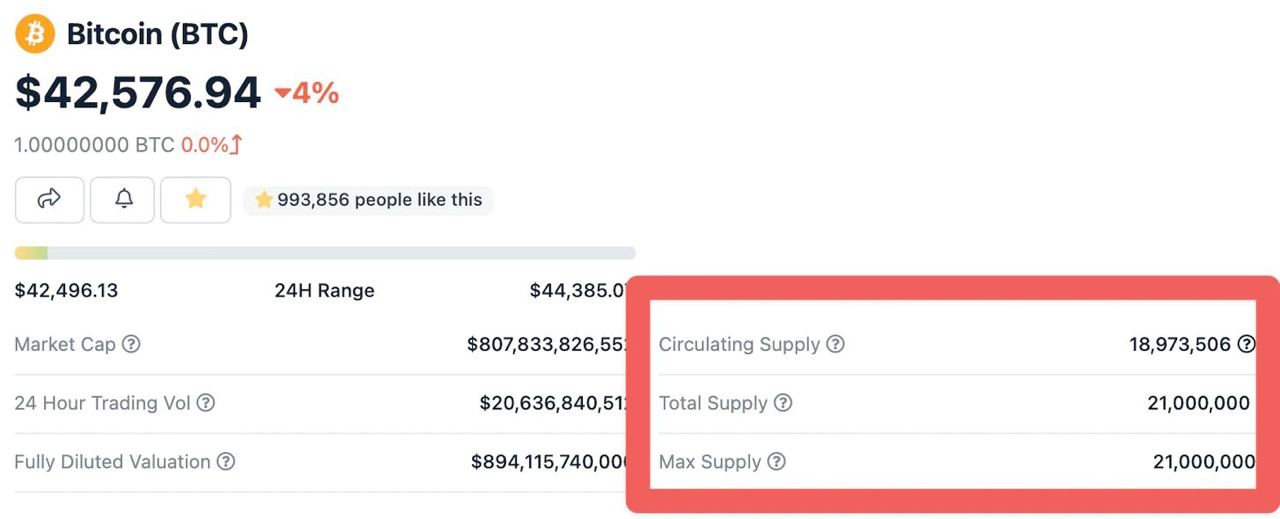Screen dimensions: 1280x519
Task: Click the Fully Diluted Valuation help icon
Action: 226,462
